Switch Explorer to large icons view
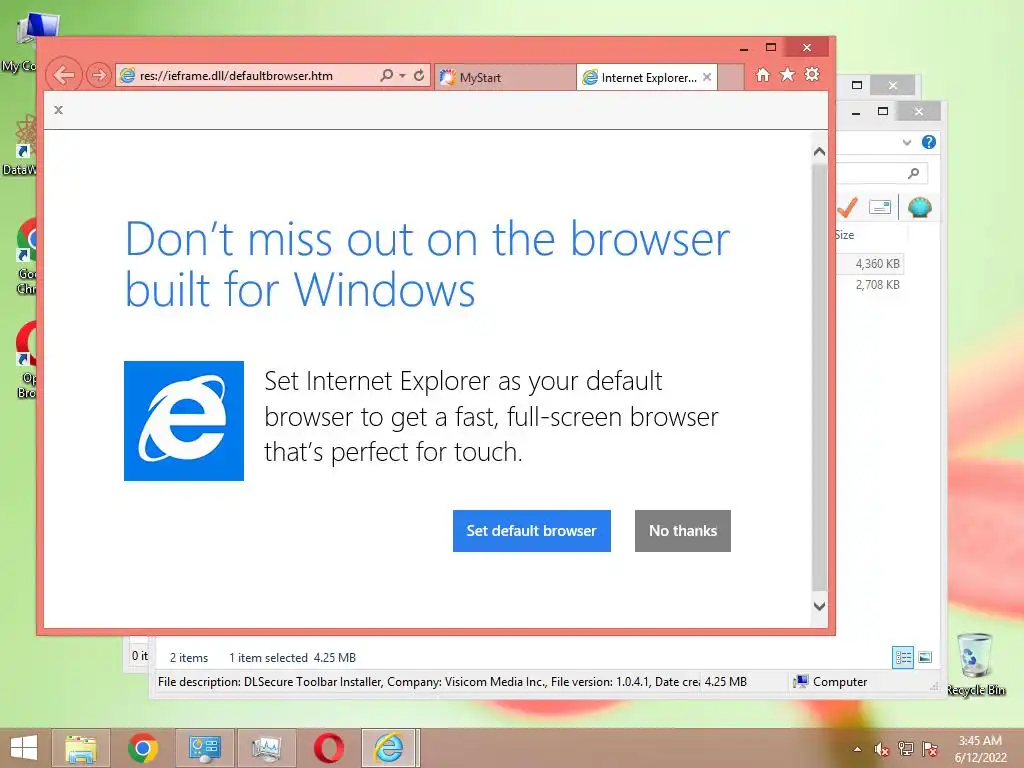The width and height of the screenshot is (1024, 768). pyautogui.click(x=925, y=657)
